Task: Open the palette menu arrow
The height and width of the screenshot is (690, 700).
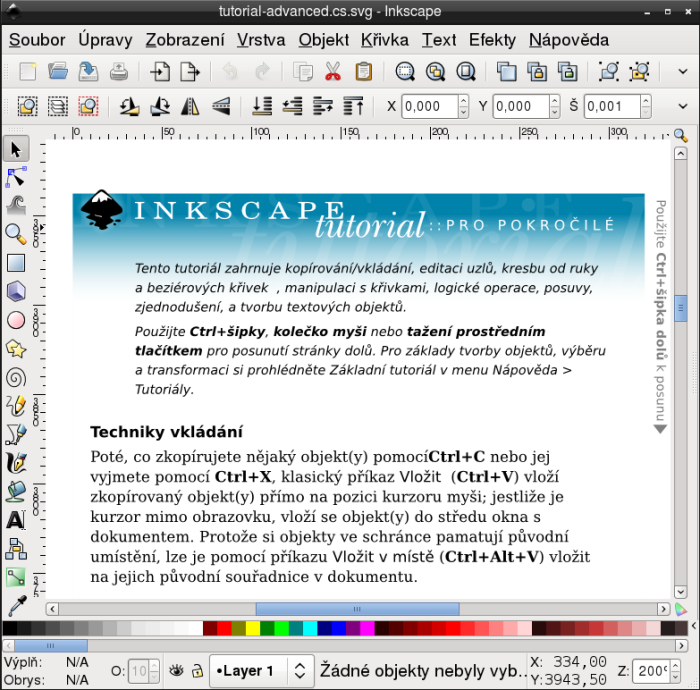Action: pyautogui.click(x=694, y=626)
